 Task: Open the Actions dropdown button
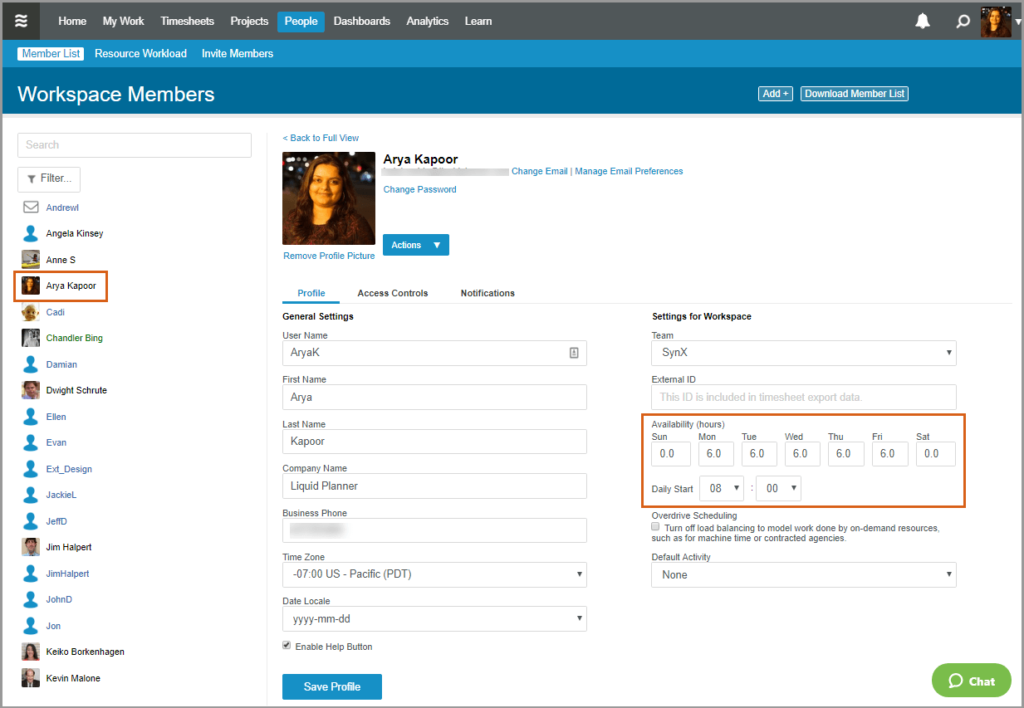(x=415, y=245)
